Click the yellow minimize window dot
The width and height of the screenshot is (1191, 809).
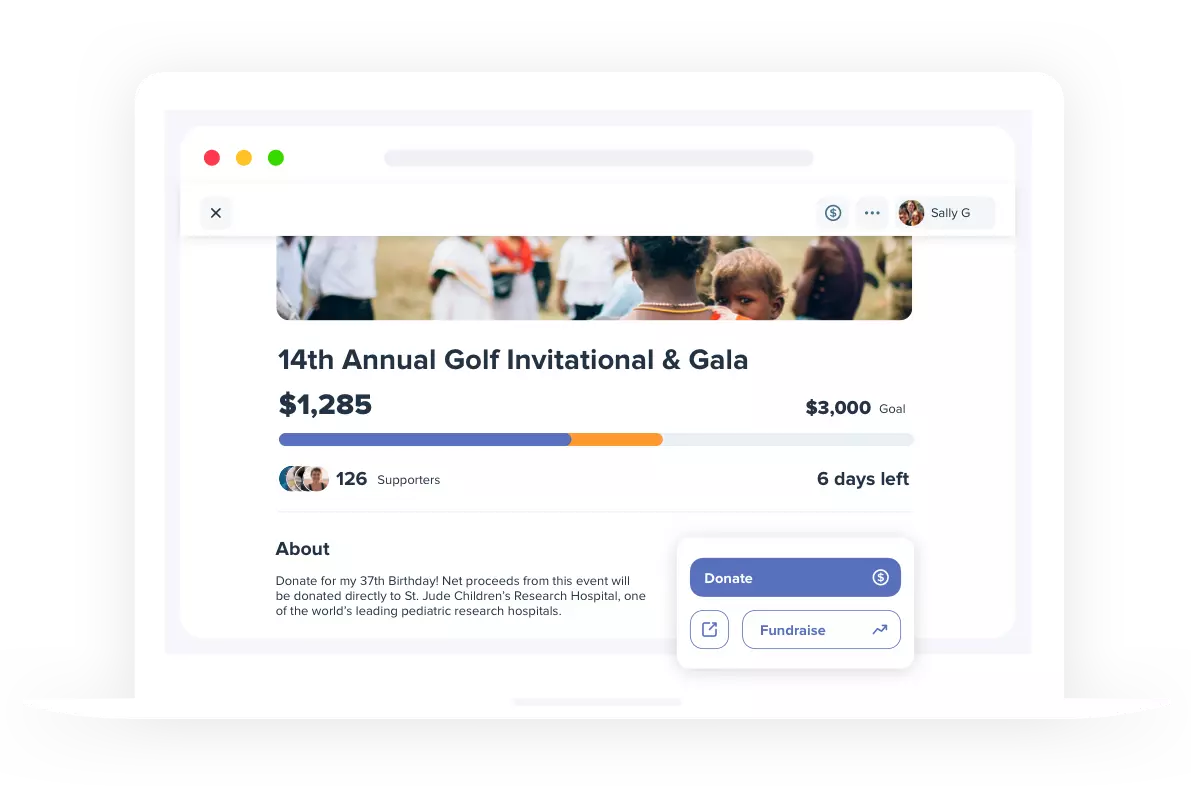point(244,157)
